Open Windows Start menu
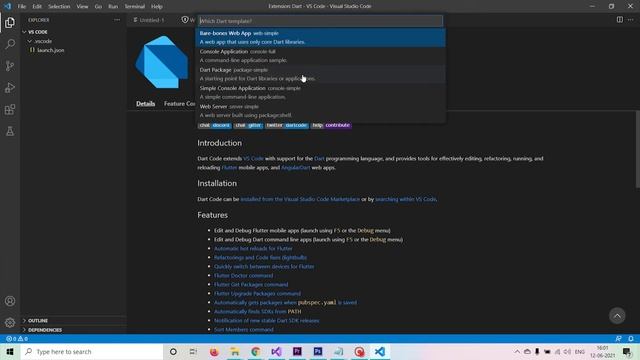This screenshot has height=360, width=640. 10,351
